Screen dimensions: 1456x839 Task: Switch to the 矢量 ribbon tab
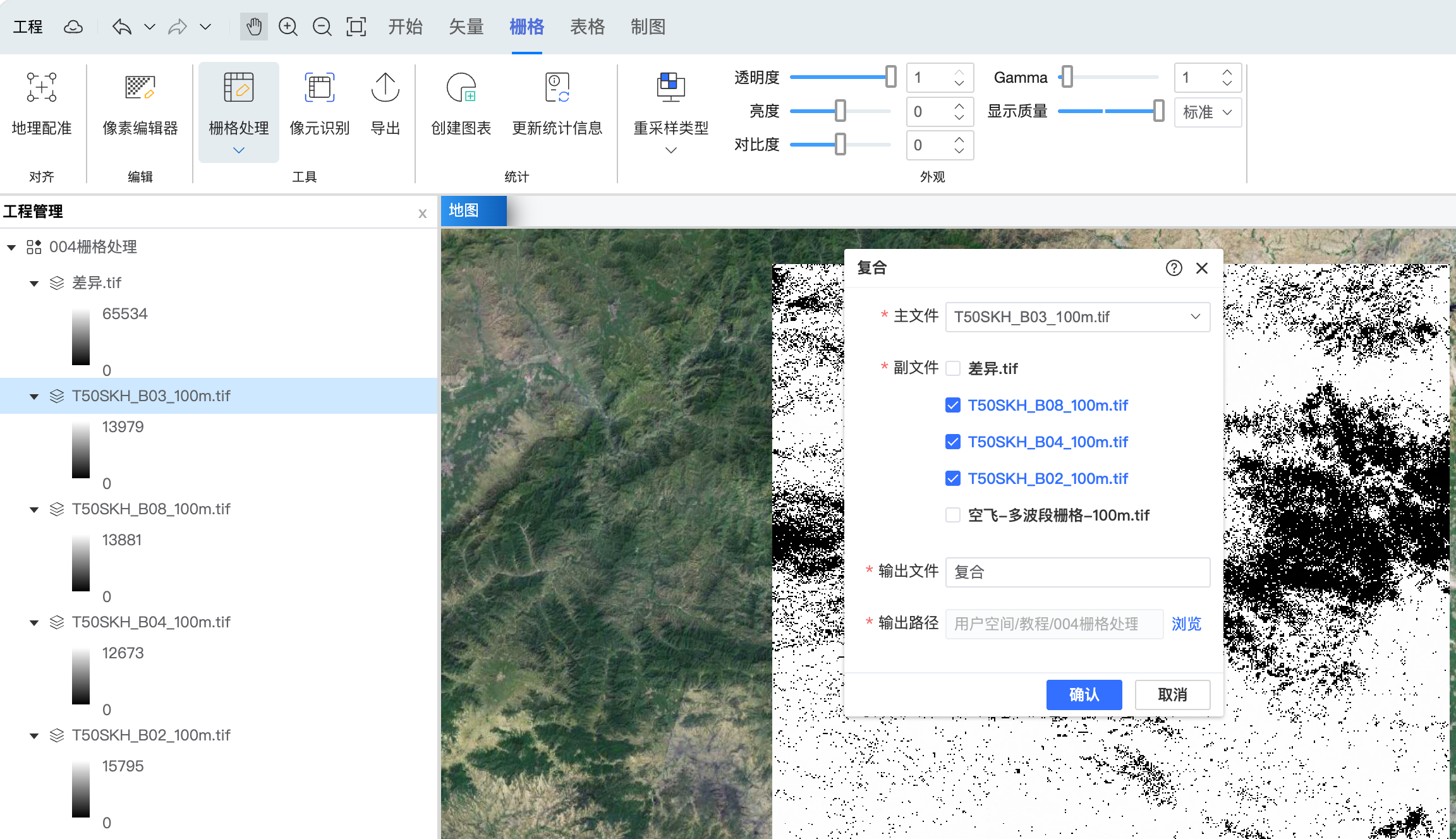[x=466, y=27]
